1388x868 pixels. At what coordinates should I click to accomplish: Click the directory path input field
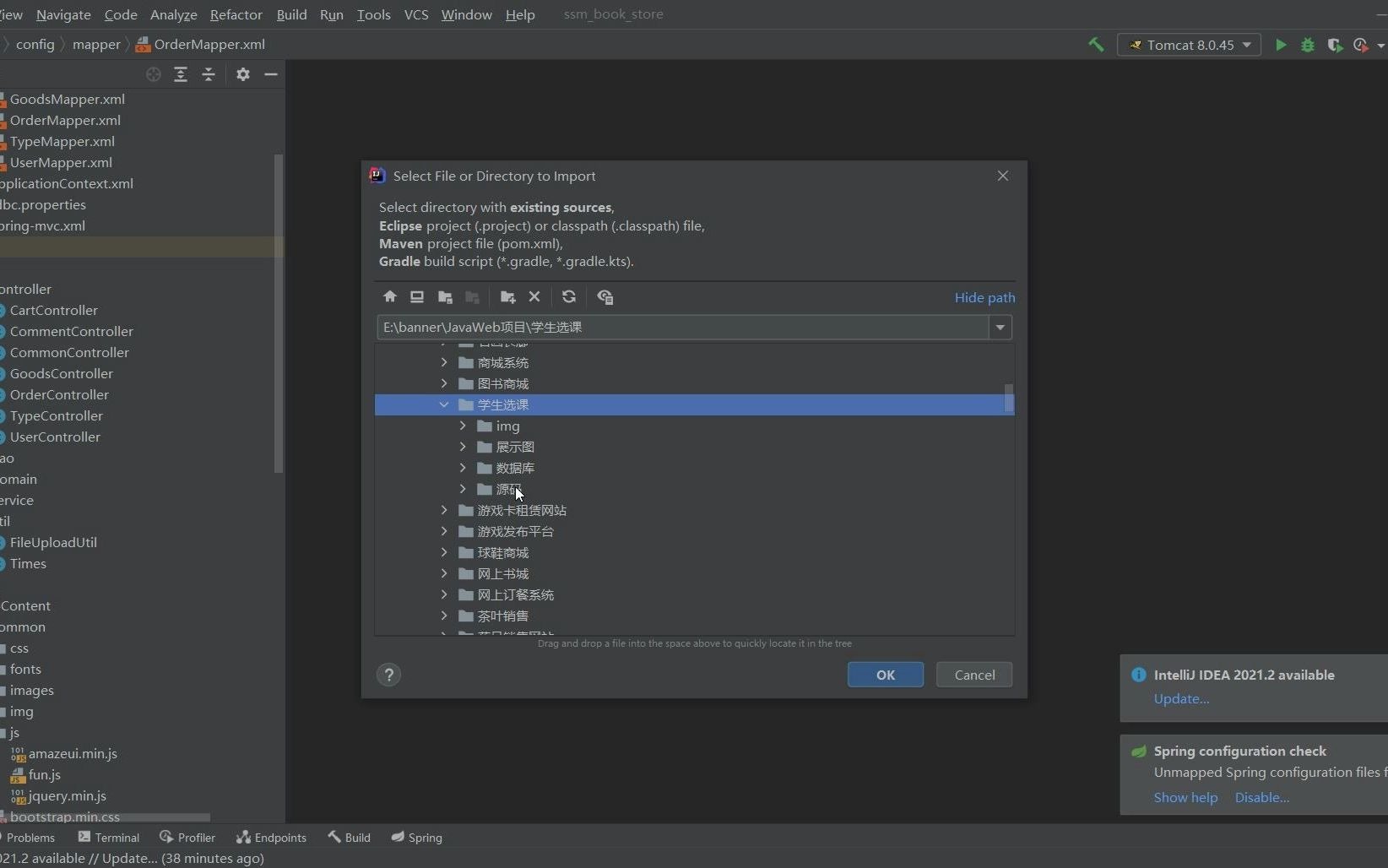pos(683,327)
